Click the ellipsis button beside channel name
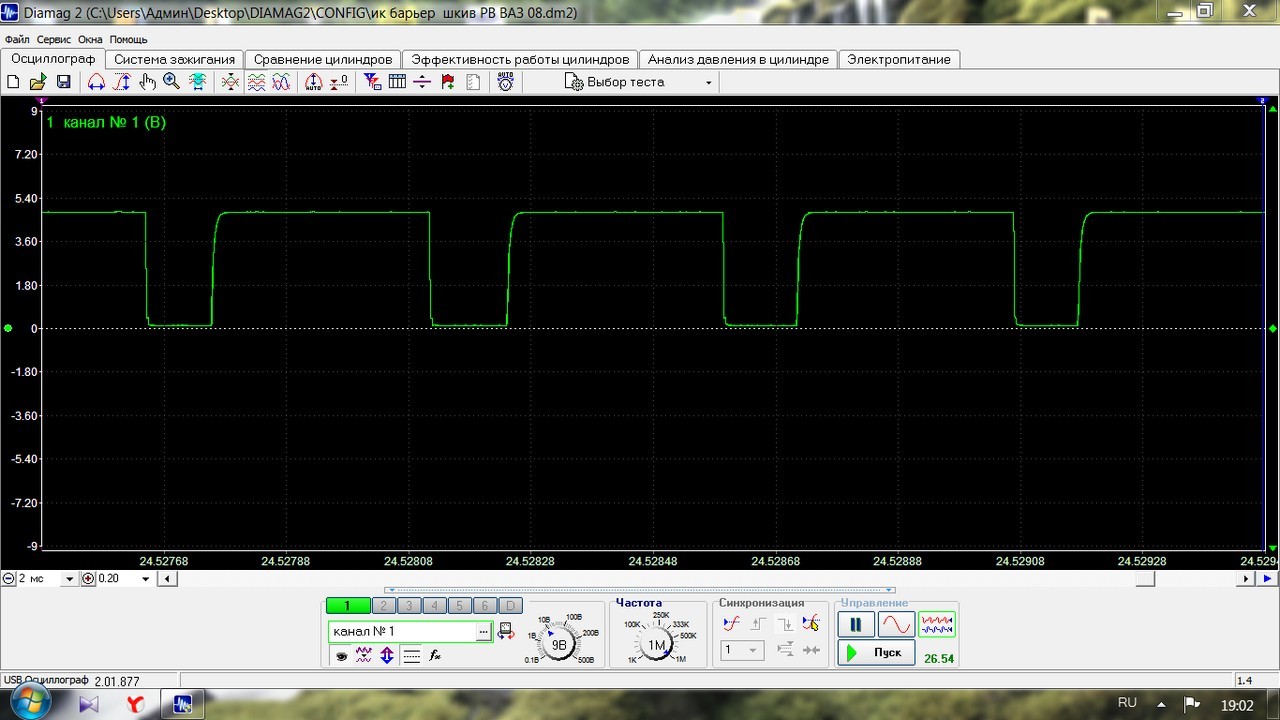The height and width of the screenshot is (720, 1280). pyautogui.click(x=484, y=631)
